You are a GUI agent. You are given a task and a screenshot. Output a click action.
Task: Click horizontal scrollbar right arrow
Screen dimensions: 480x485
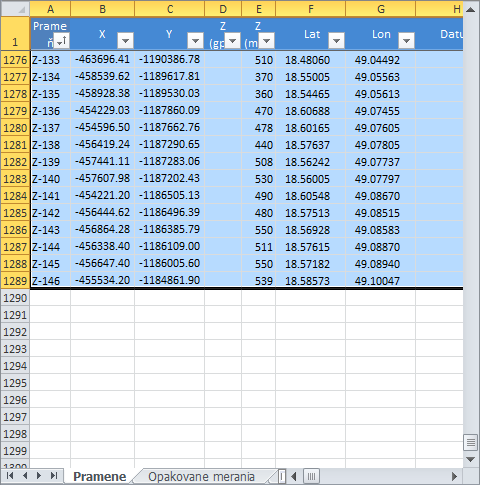(454, 476)
